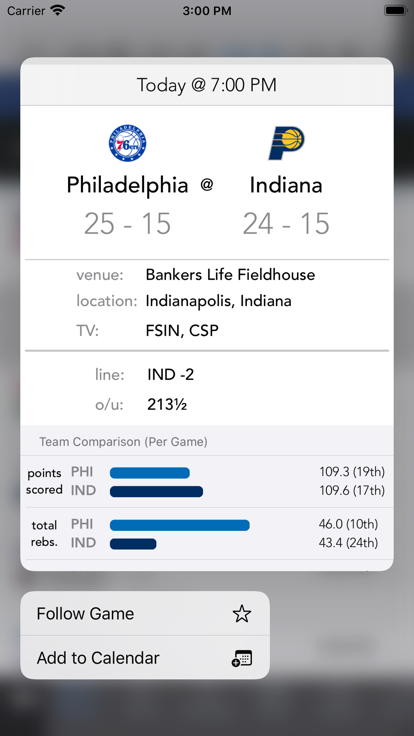Tap the battery indicator icon
Viewport: 414px width, 736px height.
pos(395,10)
